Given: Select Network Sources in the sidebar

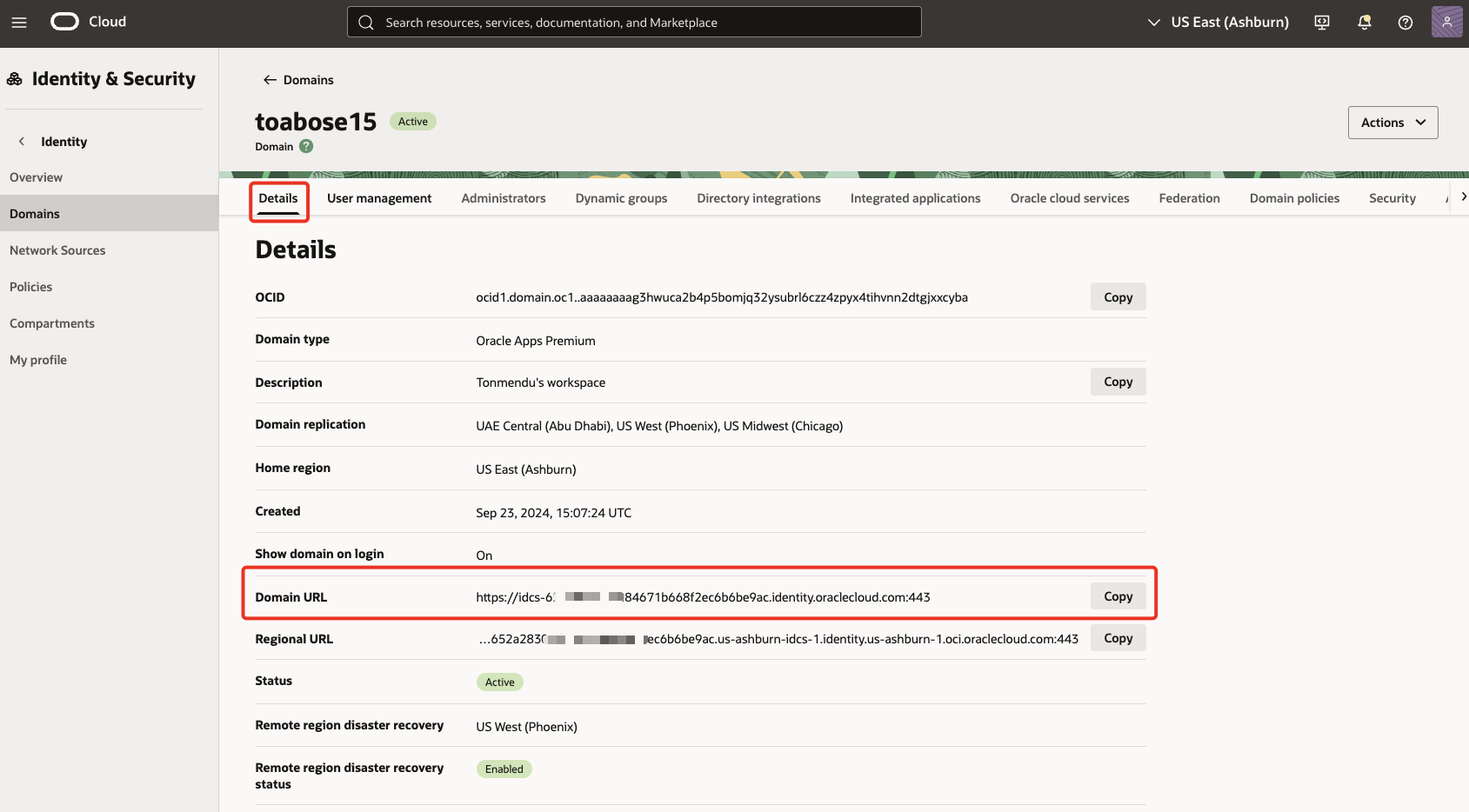Looking at the screenshot, I should point(57,250).
